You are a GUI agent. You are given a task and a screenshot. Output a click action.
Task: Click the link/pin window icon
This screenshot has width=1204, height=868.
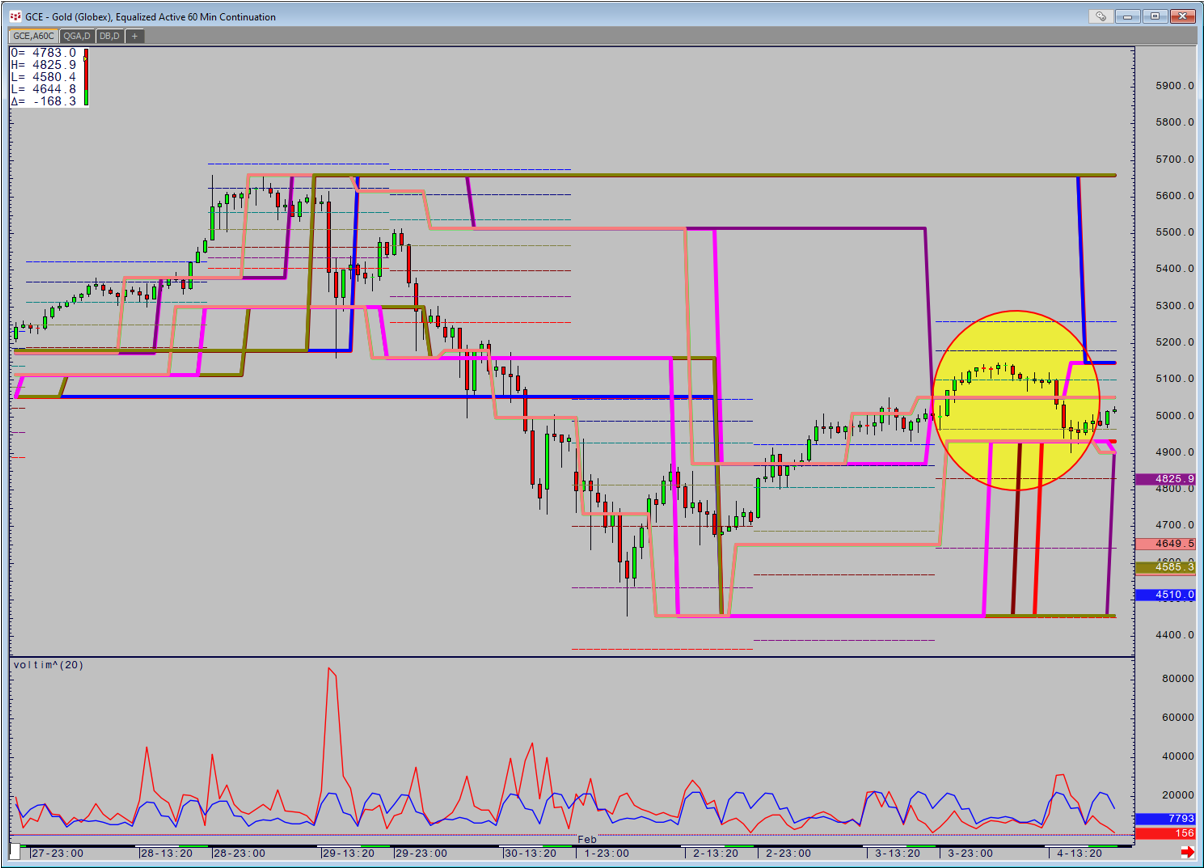click(1100, 16)
